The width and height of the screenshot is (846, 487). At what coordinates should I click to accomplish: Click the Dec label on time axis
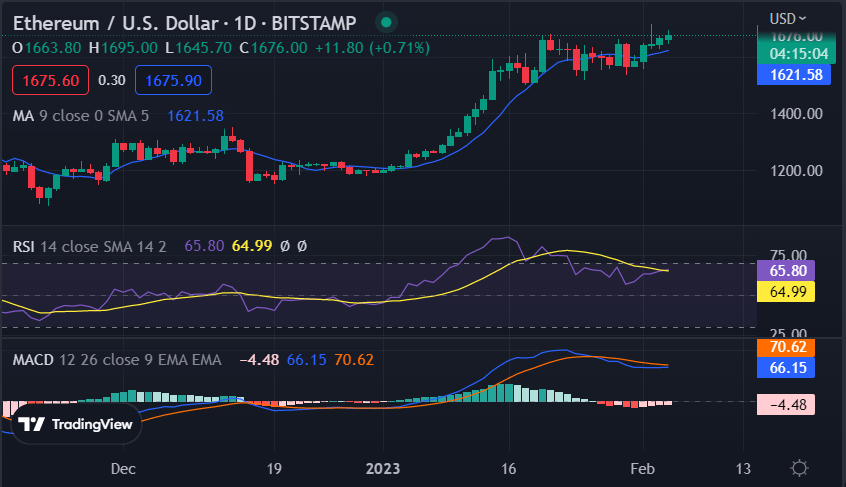(124, 468)
